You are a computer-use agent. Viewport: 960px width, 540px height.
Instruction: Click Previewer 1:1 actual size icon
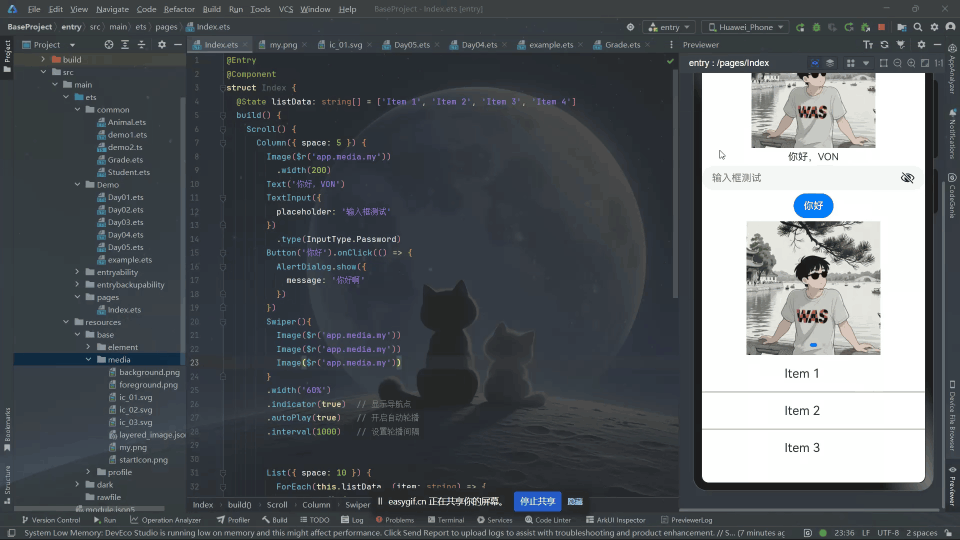click(939, 63)
